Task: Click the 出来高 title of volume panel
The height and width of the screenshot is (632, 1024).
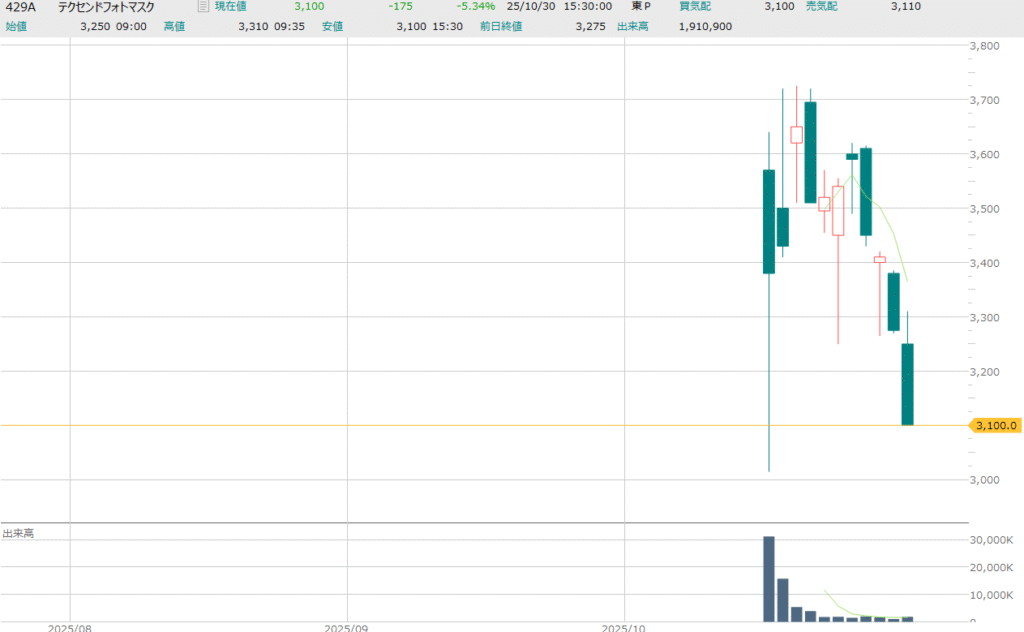Action: click(x=18, y=534)
